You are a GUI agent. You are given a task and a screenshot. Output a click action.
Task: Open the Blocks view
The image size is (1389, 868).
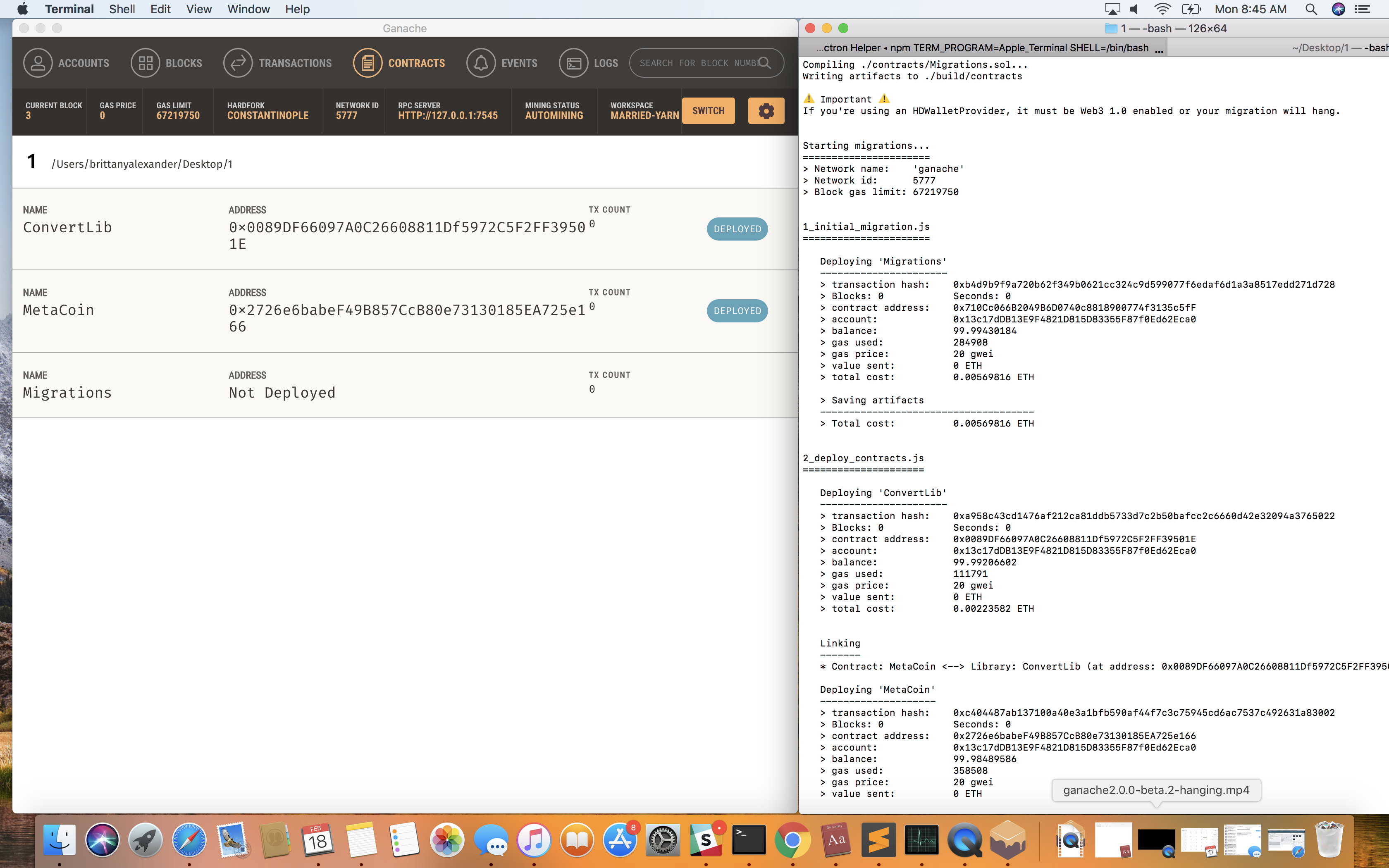pyautogui.click(x=167, y=62)
